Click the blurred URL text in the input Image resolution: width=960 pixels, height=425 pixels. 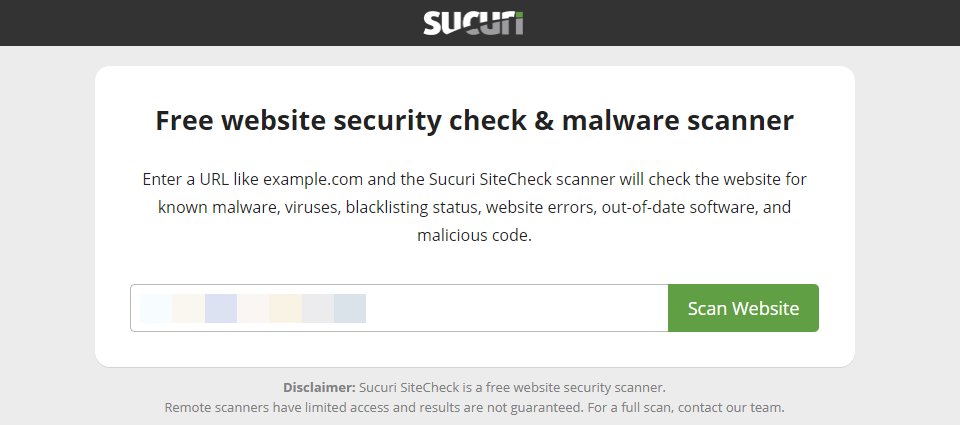pos(252,308)
